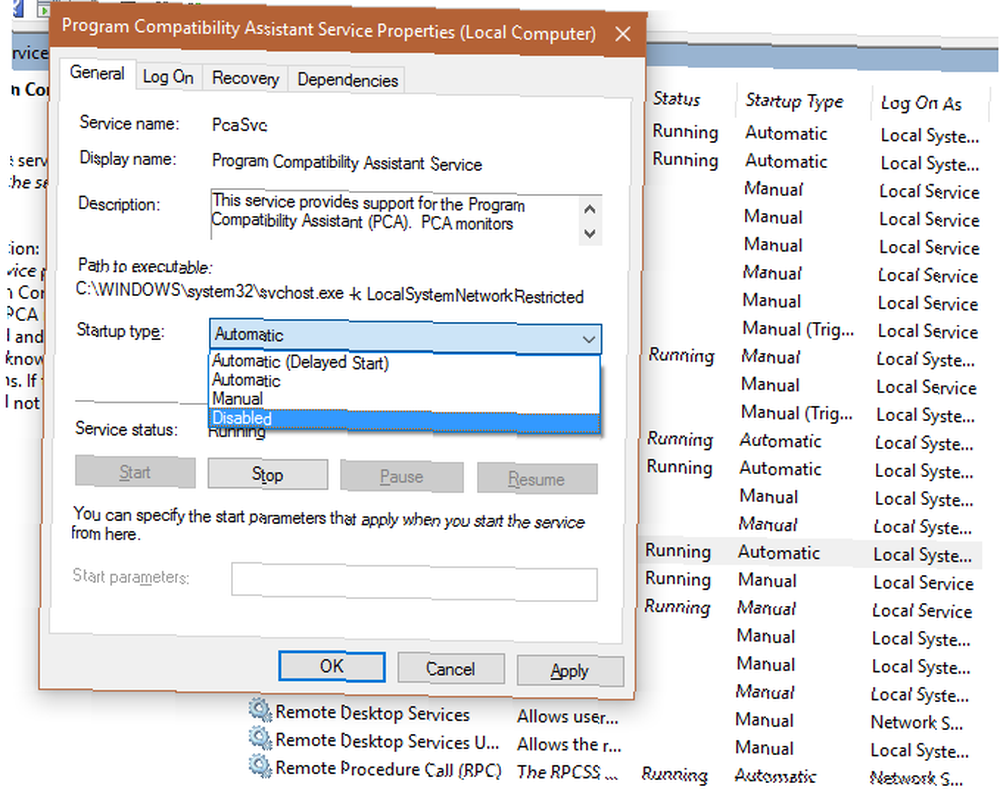Click the greyed-out Pause button

(402, 477)
